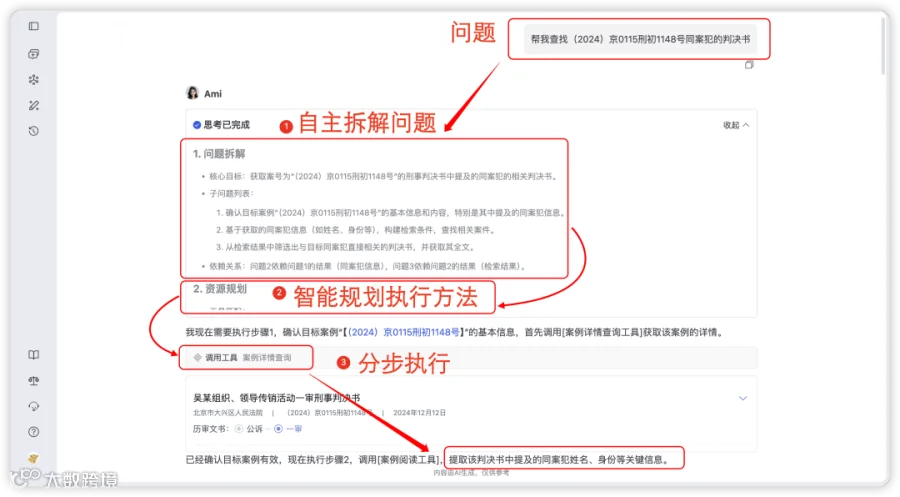The image size is (900, 497).
Task: Click the 核心目标 bullet line
Action: coord(383,176)
